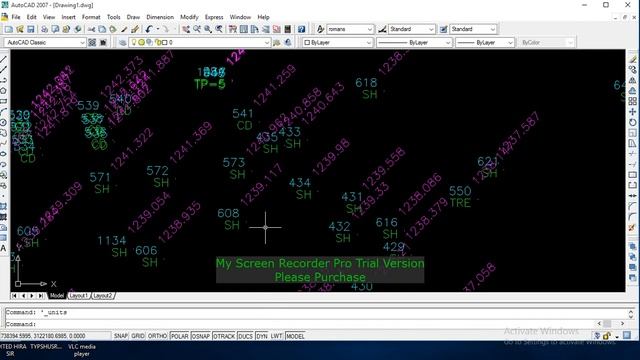Toggle ORTHO mode in status bar
The image size is (640, 360).
pos(158,336)
